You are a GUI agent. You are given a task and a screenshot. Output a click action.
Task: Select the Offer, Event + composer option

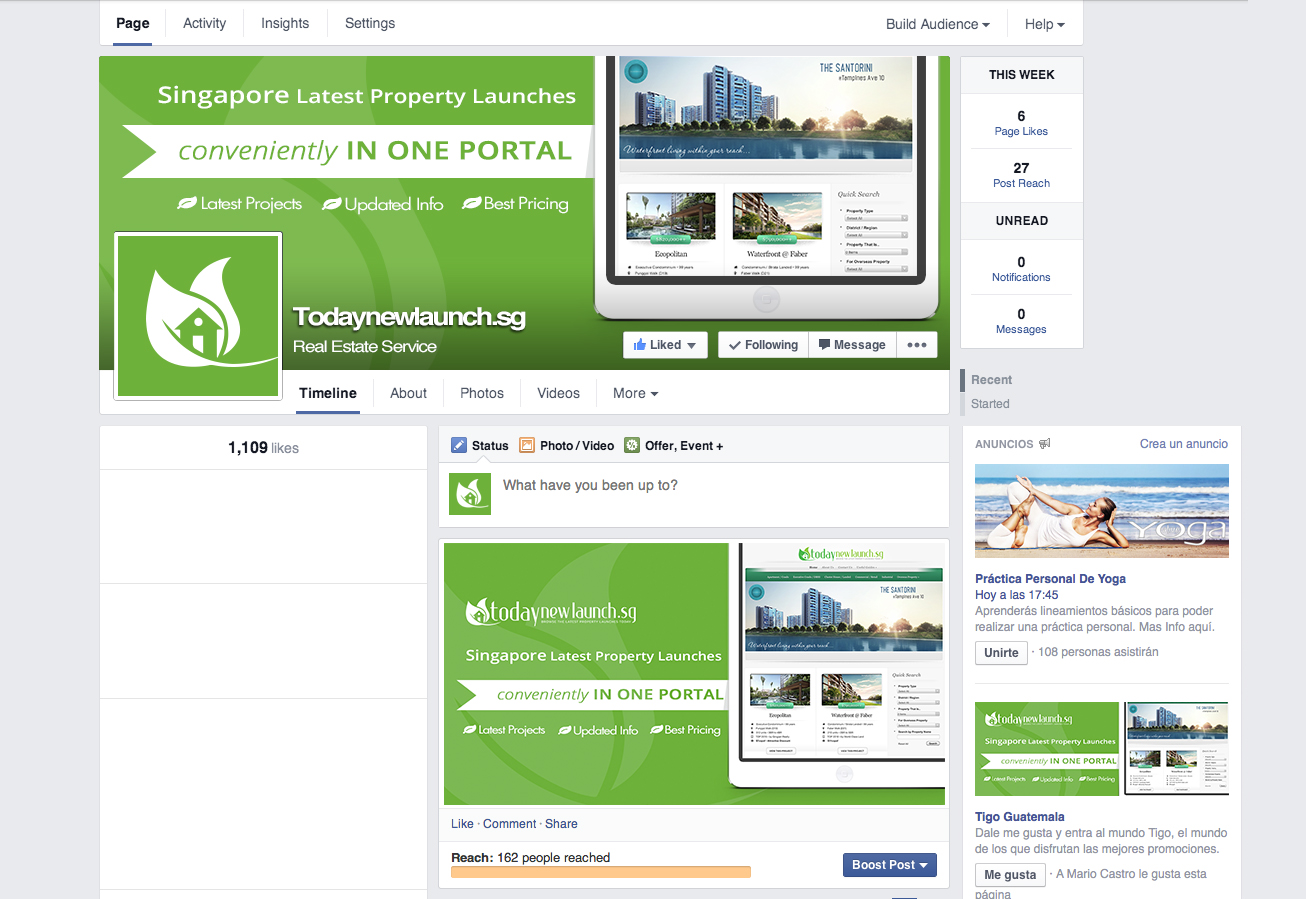coord(673,446)
